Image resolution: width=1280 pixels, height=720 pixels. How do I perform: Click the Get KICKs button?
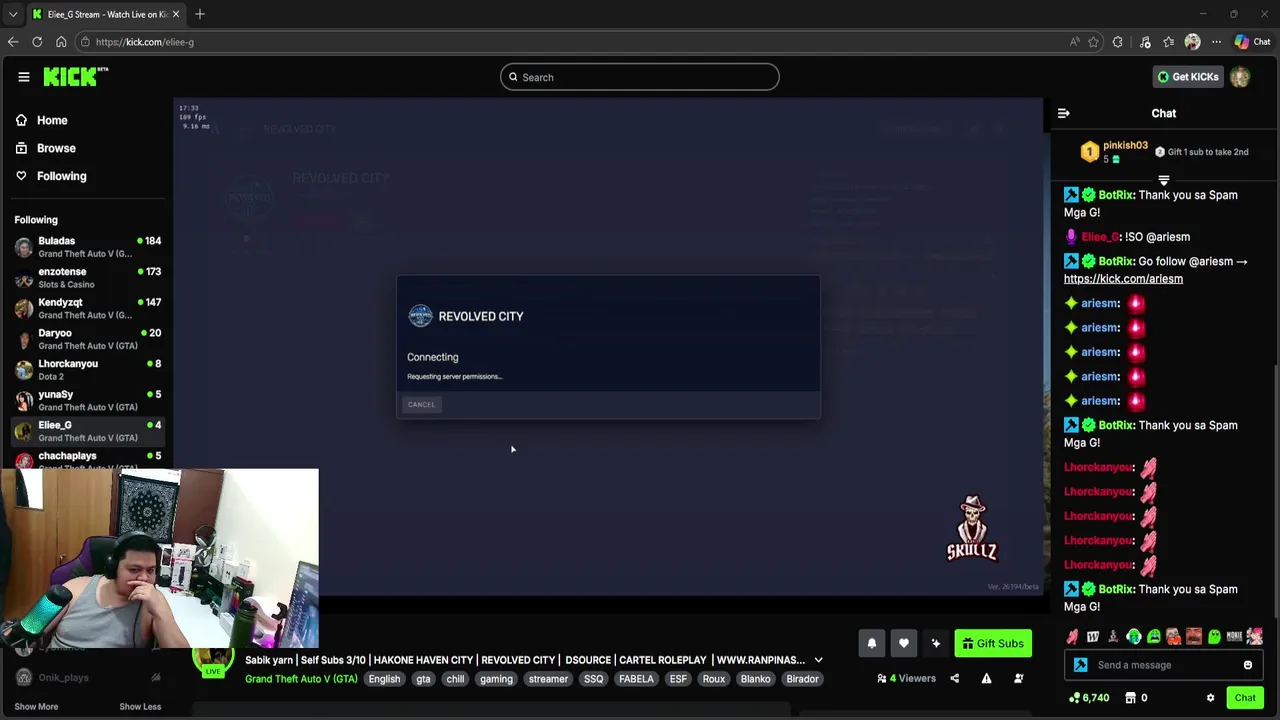(1188, 77)
